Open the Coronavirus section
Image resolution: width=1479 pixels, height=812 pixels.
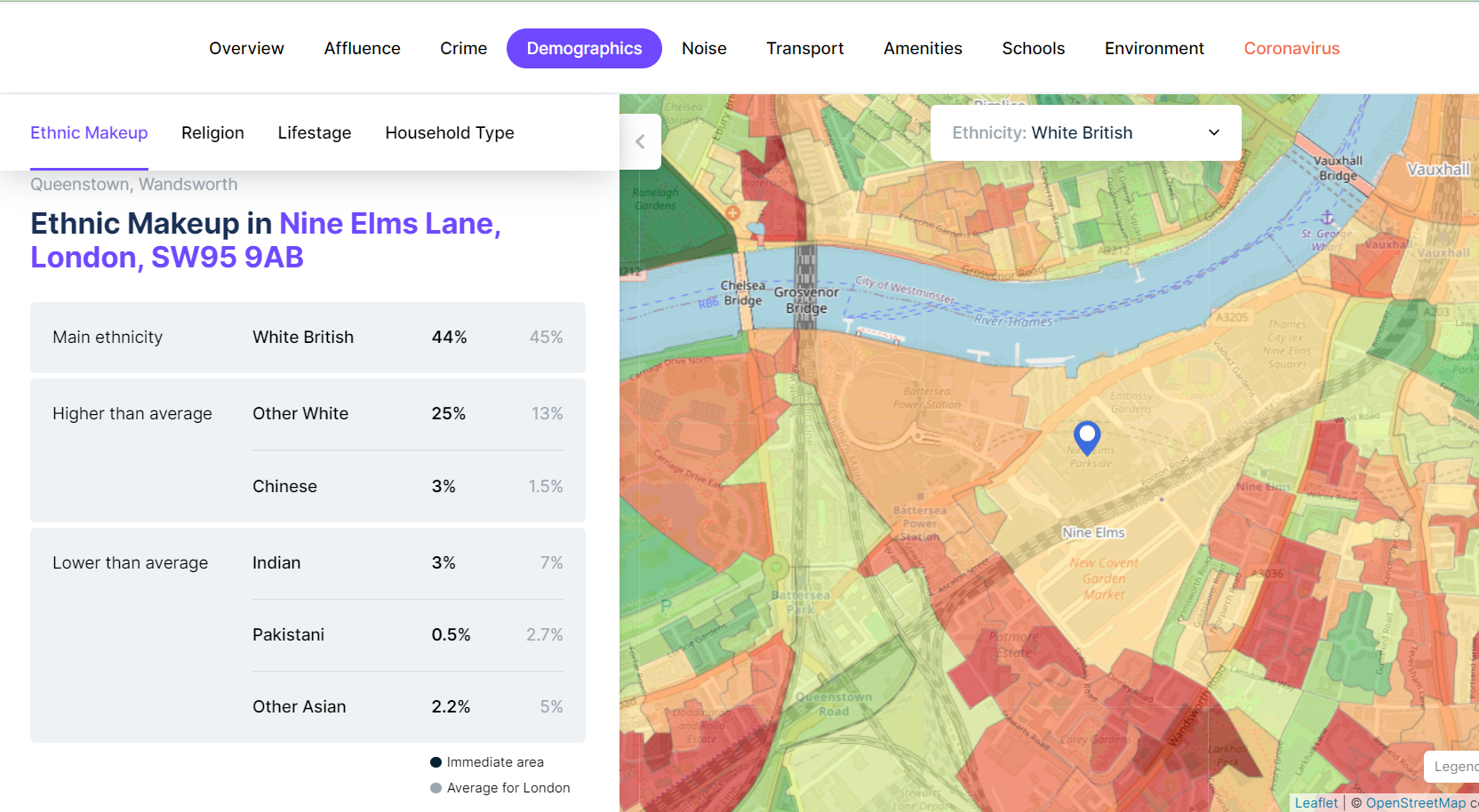pyautogui.click(x=1291, y=48)
